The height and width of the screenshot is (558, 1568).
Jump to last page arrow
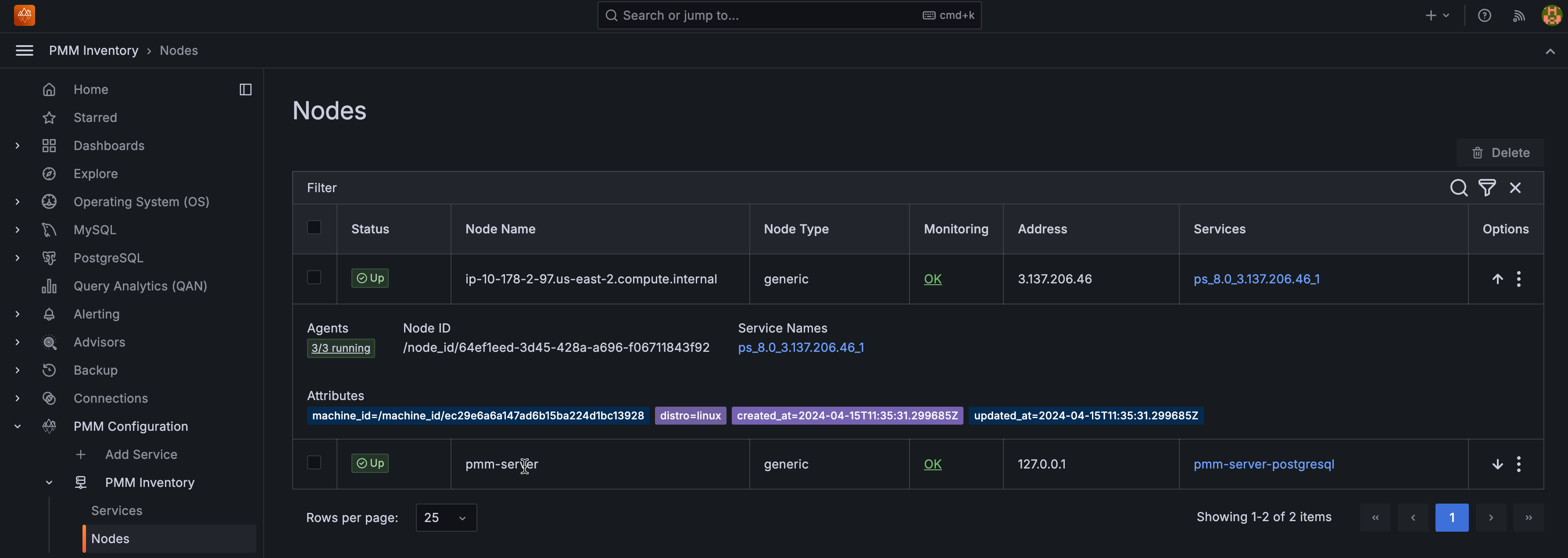pyautogui.click(x=1529, y=517)
